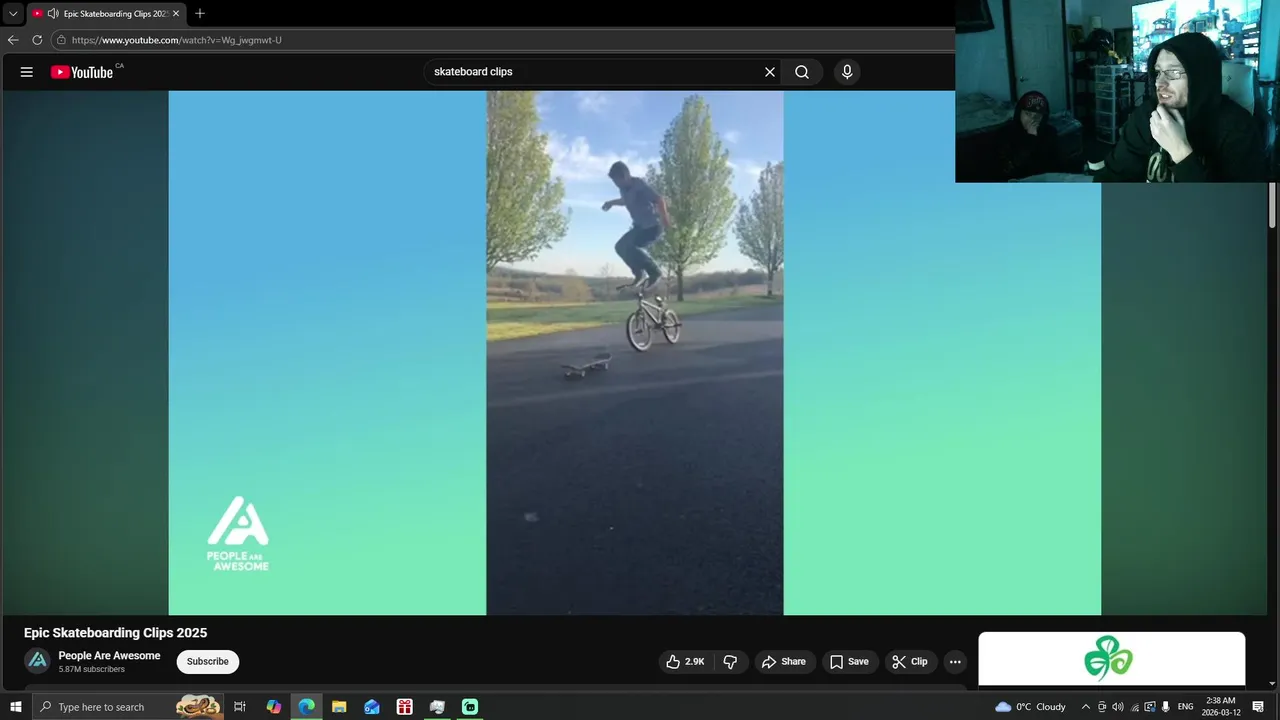Open the Meet Now tray icon
Viewport: 1280px width, 720px height.
(1102, 707)
